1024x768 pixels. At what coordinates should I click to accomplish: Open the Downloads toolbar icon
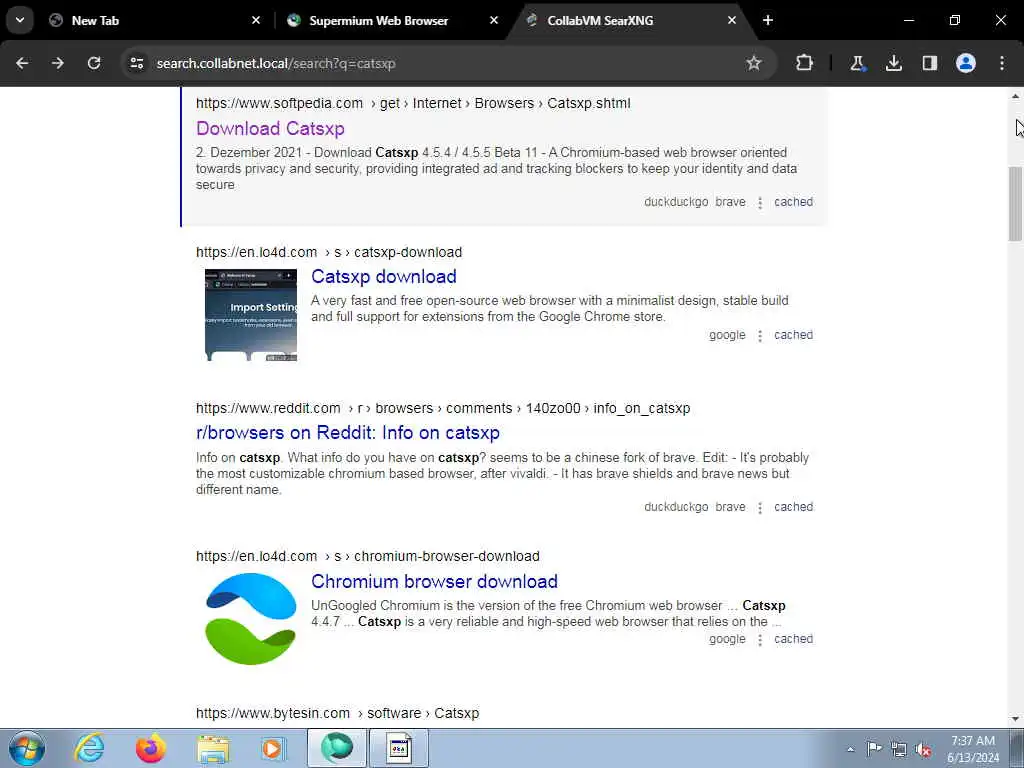pos(893,63)
